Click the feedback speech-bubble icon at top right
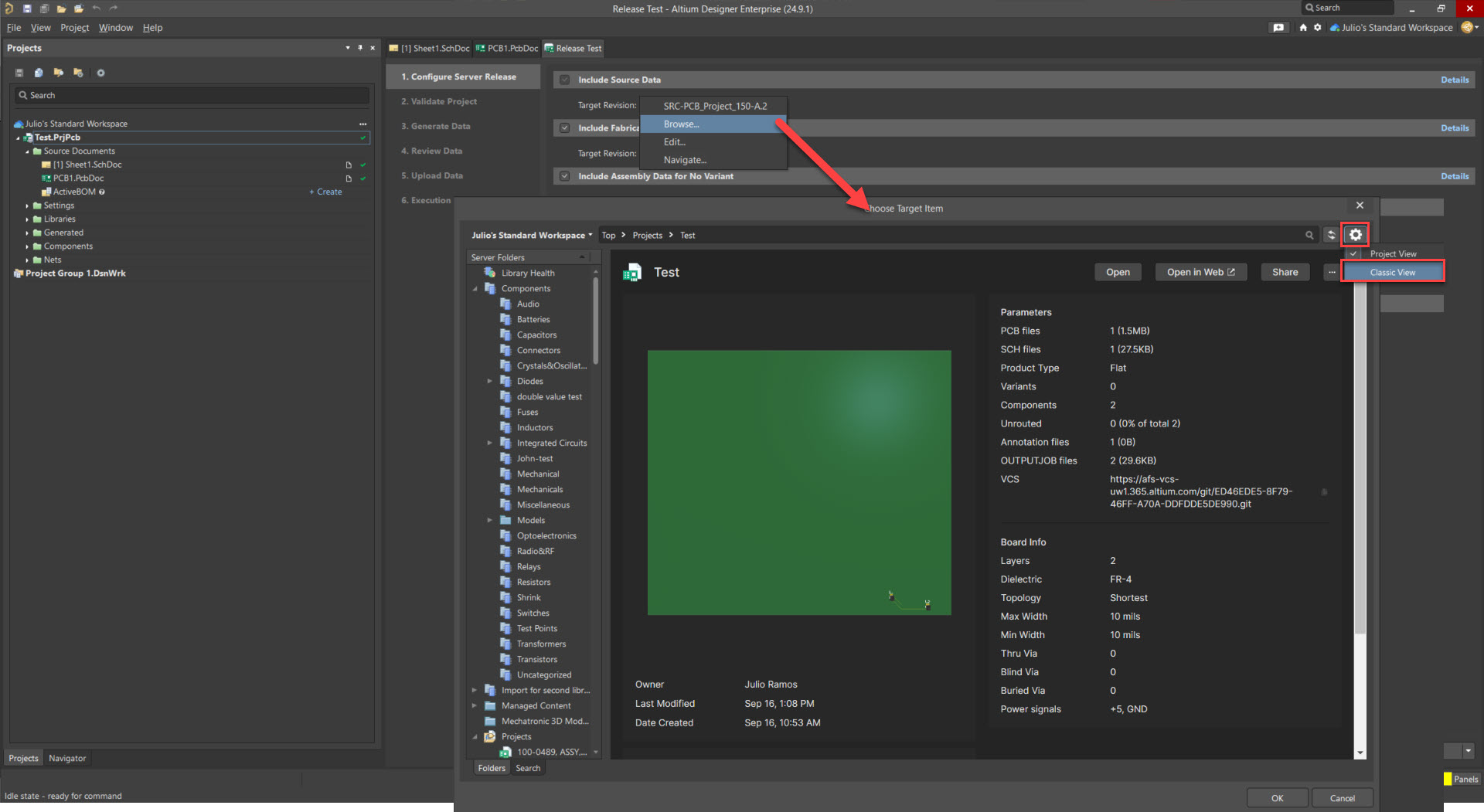 click(x=1278, y=28)
